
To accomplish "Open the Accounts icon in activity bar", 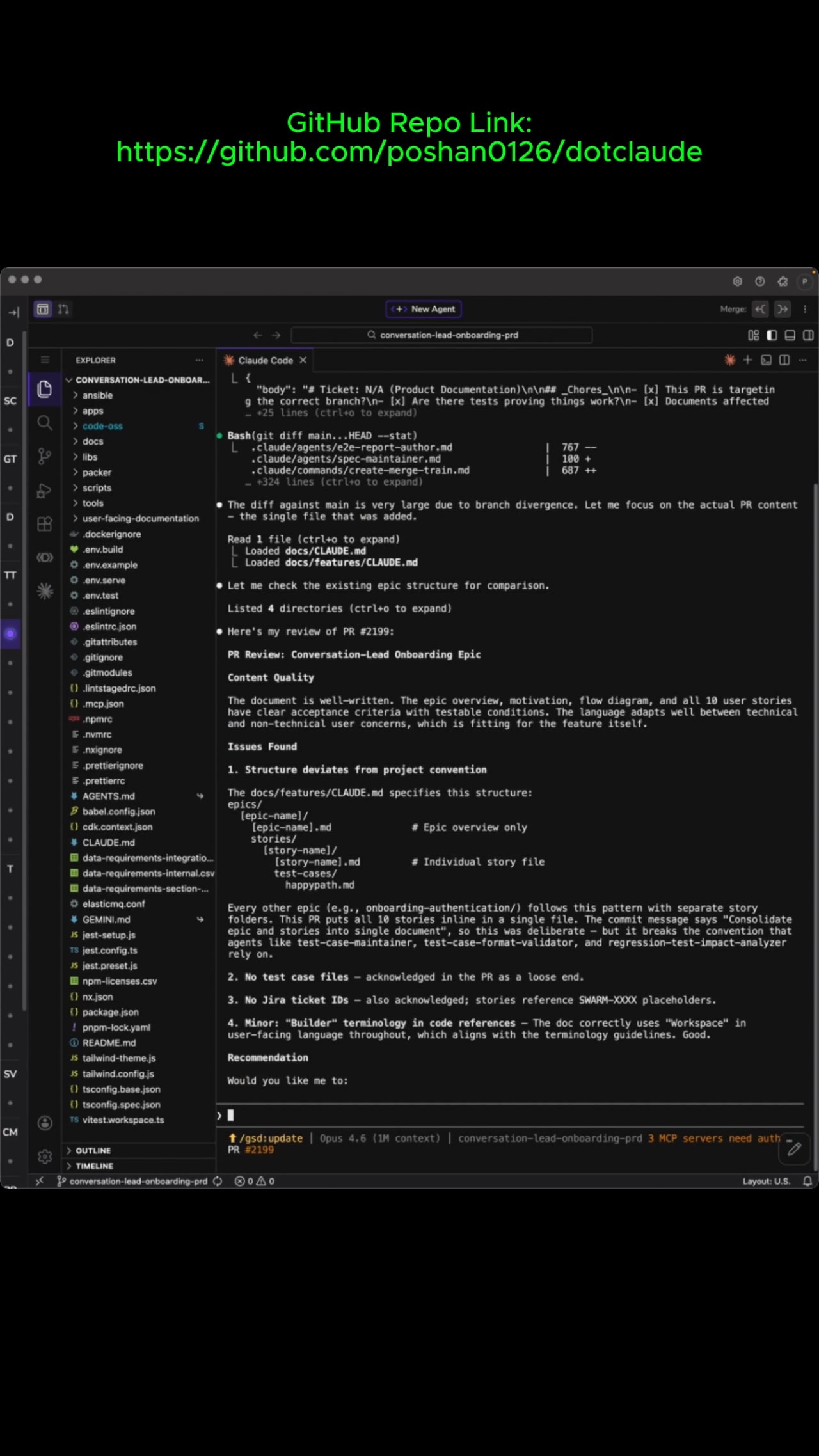I will tap(45, 1123).
